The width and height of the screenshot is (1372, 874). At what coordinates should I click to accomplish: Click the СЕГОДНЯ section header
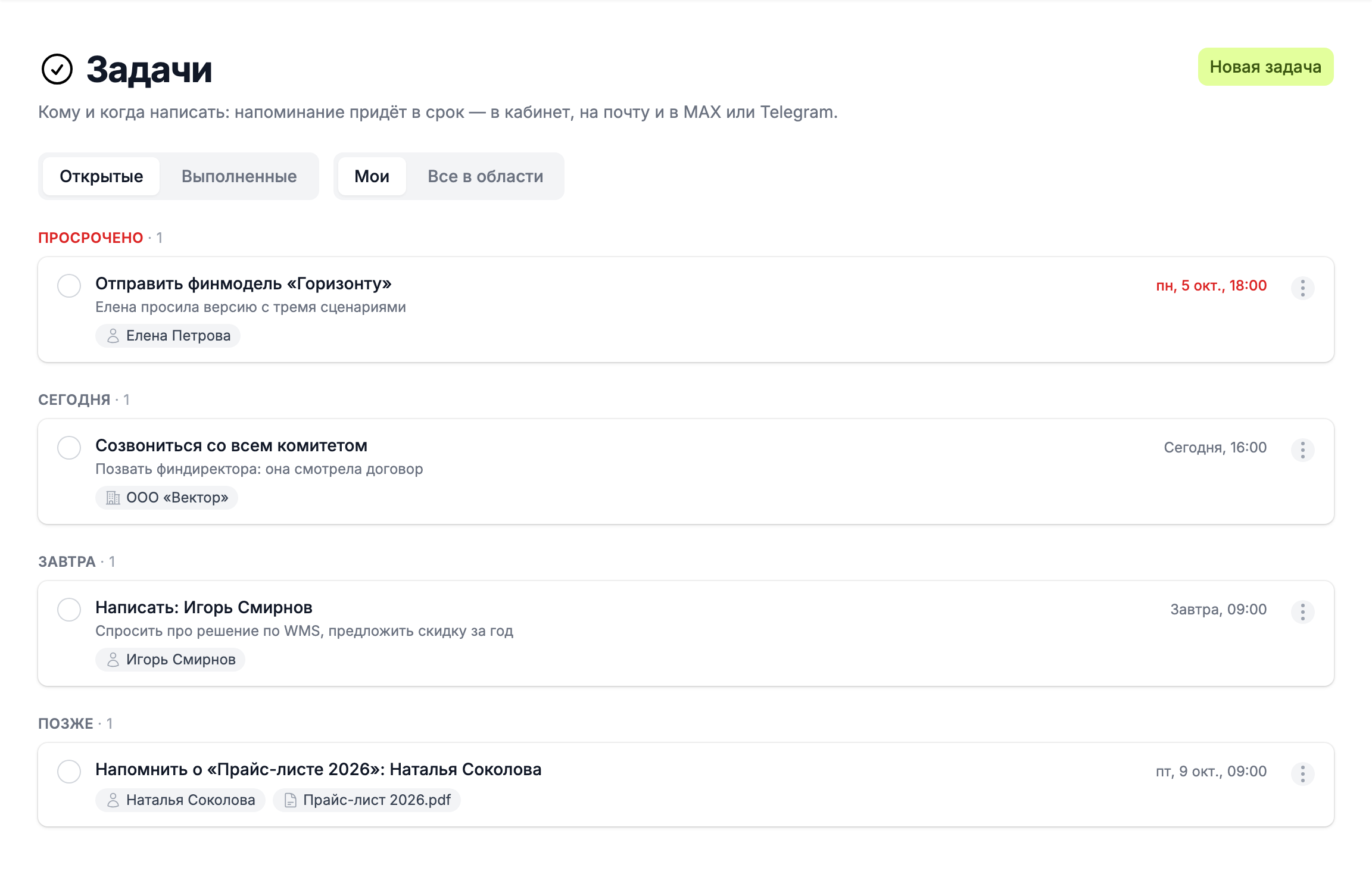pyautogui.click(x=74, y=399)
